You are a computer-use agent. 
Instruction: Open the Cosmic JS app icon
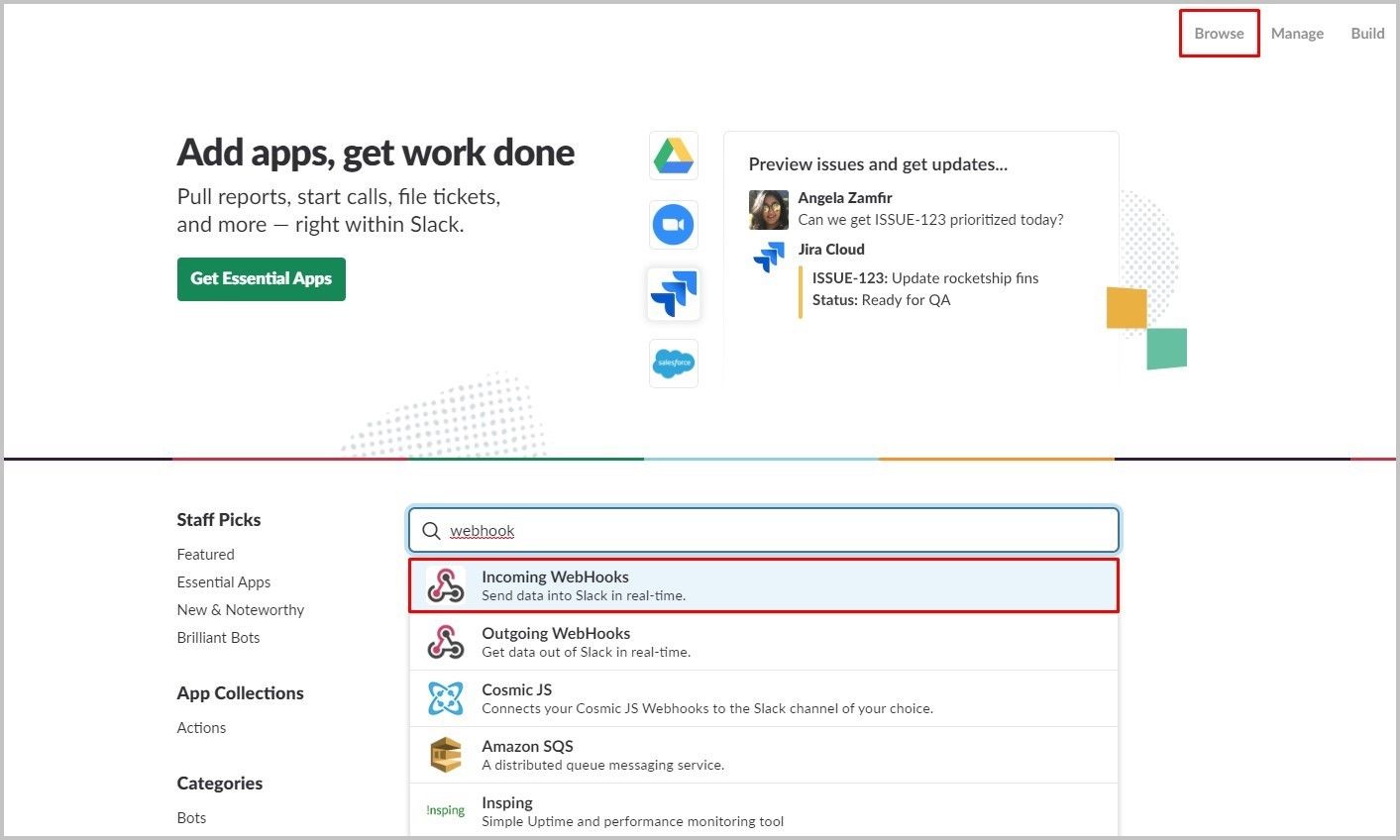pyautogui.click(x=446, y=698)
